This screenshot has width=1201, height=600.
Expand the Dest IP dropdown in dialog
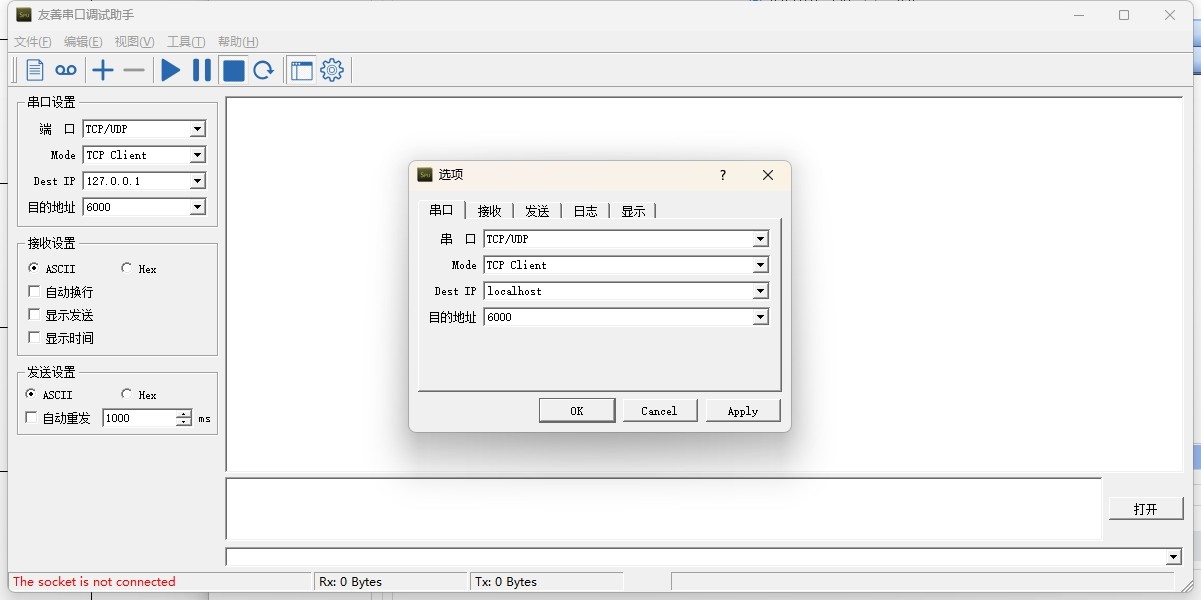pyautogui.click(x=761, y=291)
